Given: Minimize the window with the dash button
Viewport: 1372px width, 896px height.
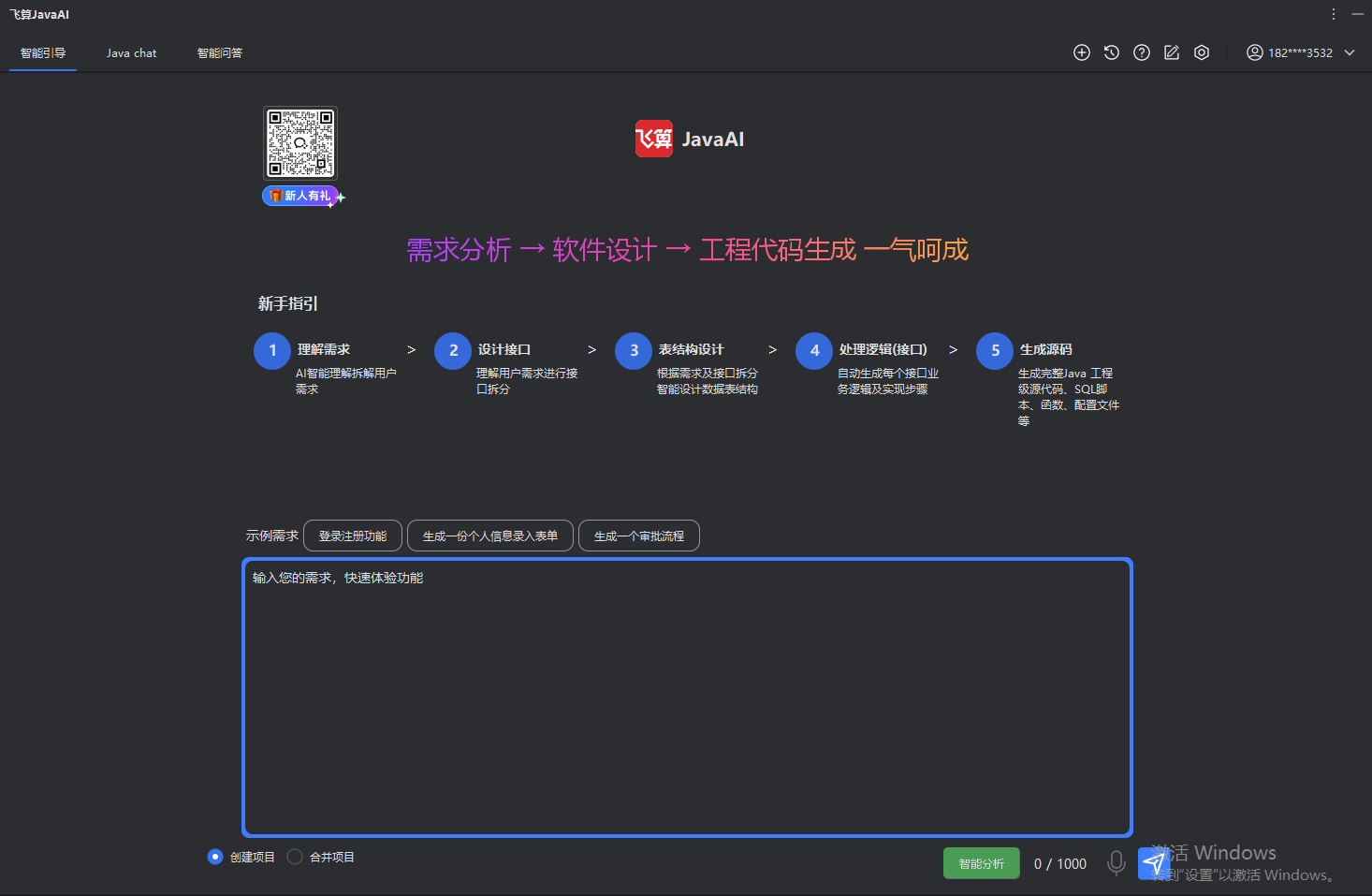Looking at the screenshot, I should pos(1358,14).
